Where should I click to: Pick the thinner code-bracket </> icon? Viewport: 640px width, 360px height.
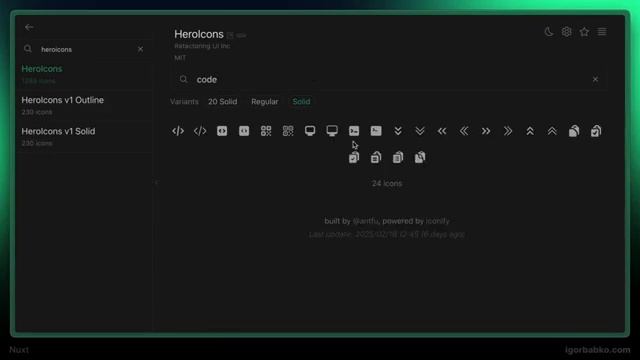200,131
